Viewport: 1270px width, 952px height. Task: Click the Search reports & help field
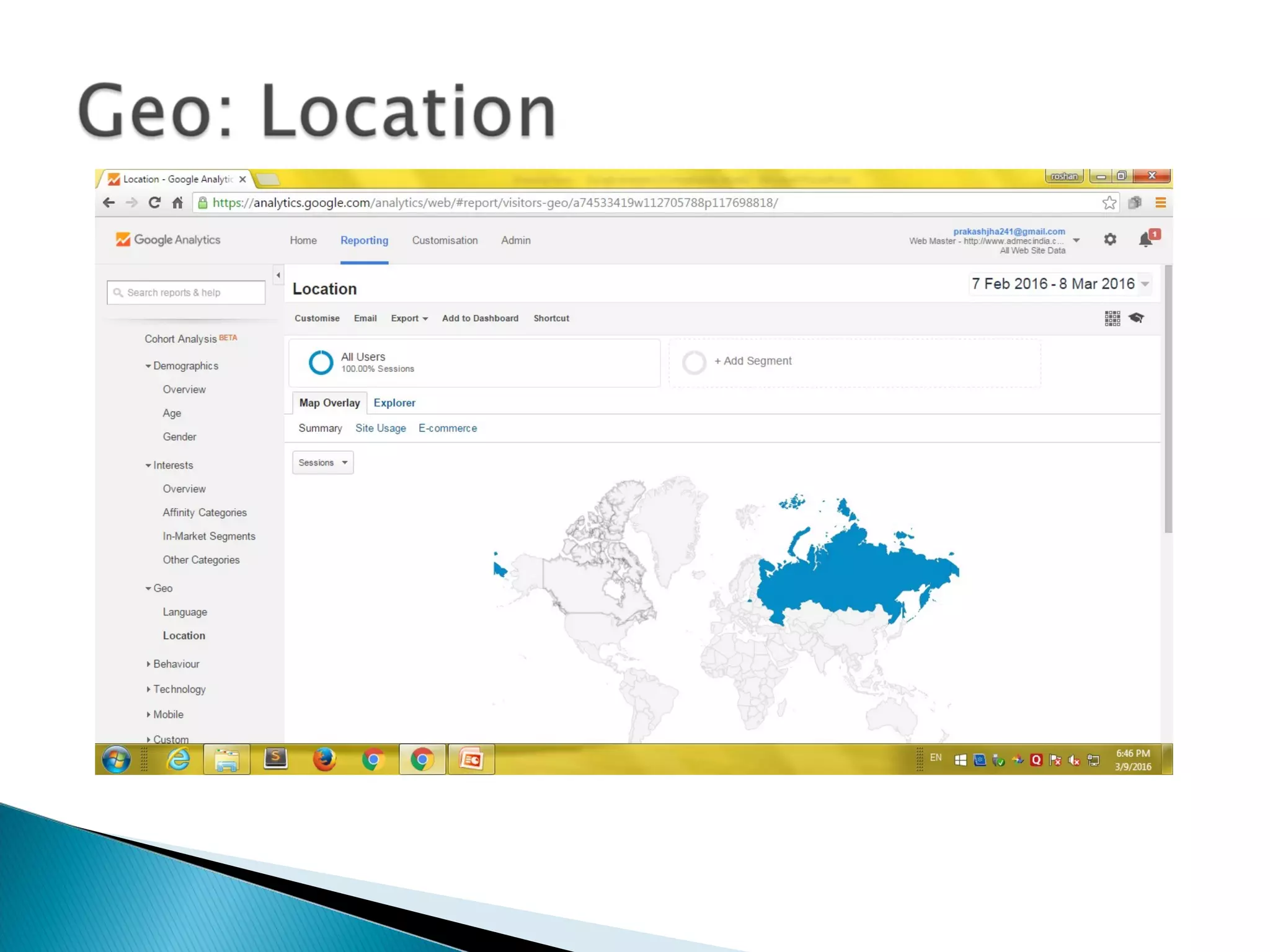pos(186,293)
